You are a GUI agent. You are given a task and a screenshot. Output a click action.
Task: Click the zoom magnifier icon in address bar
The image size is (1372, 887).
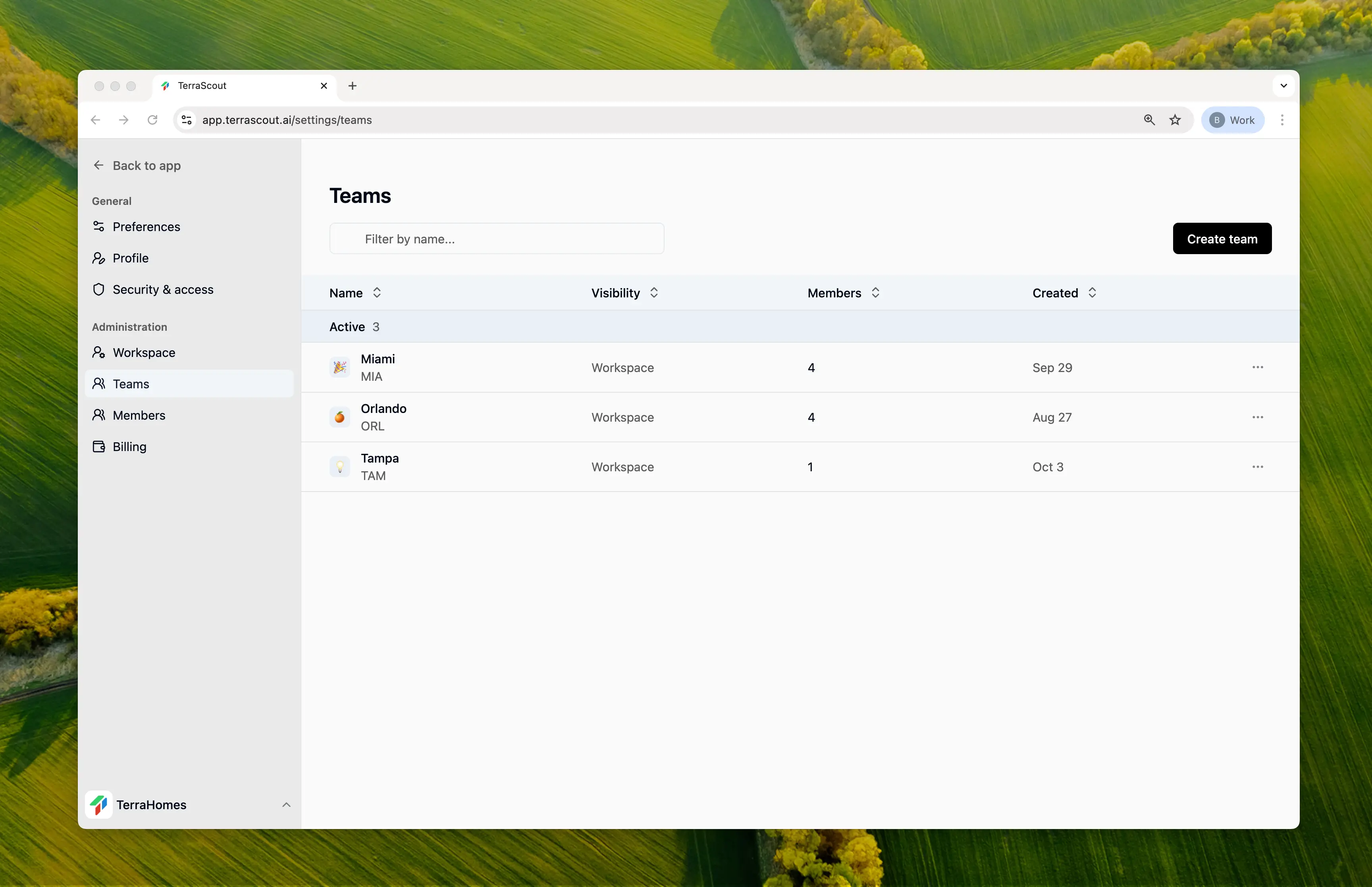[1148, 120]
